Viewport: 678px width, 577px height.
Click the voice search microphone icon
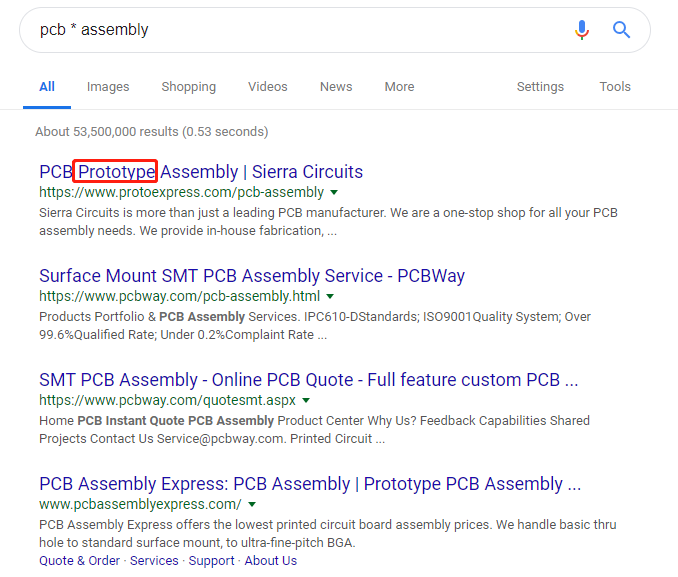tap(582, 30)
